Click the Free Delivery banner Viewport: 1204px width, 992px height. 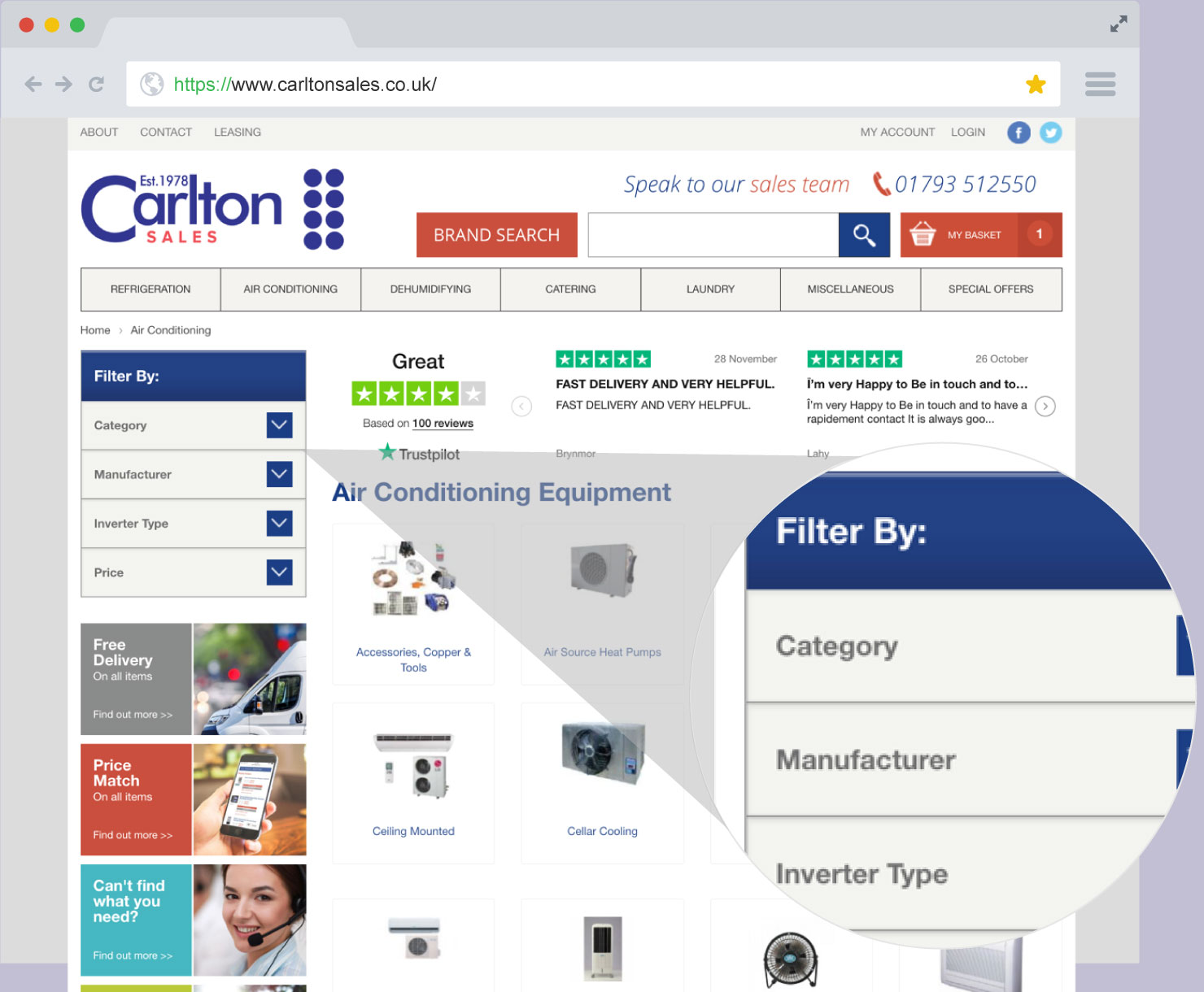click(194, 679)
